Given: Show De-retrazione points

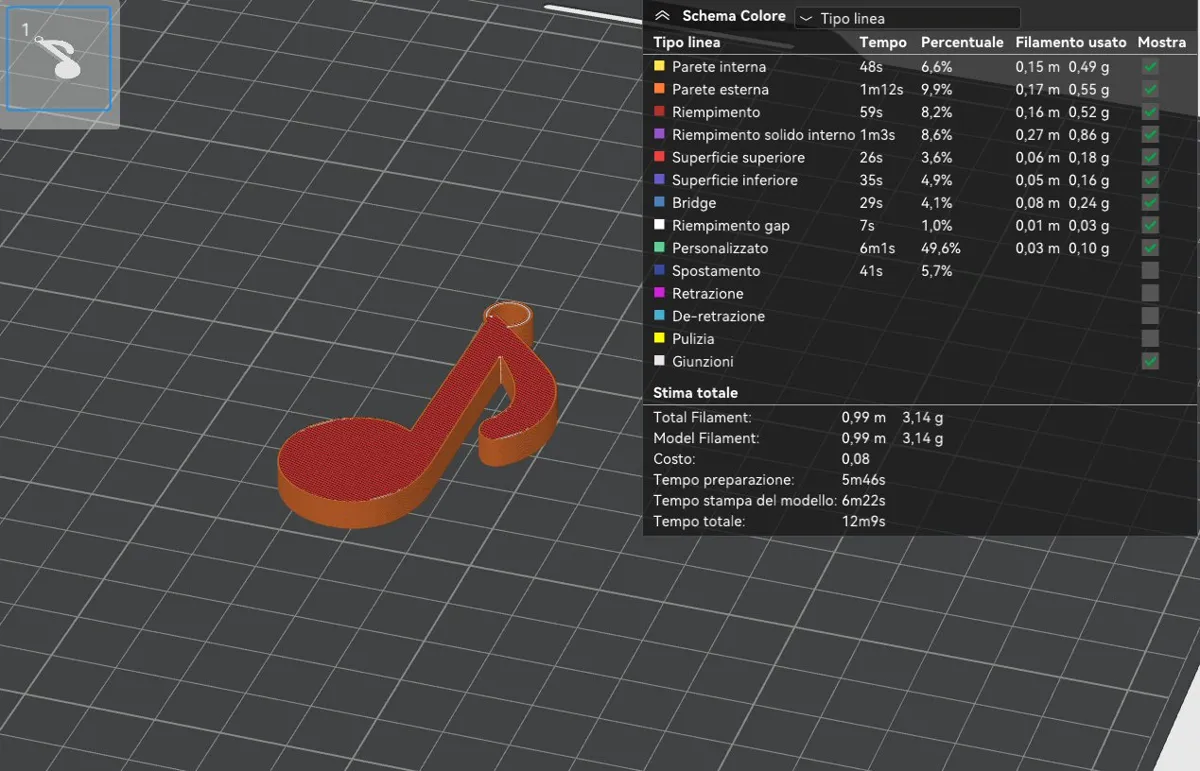Looking at the screenshot, I should click(1150, 316).
